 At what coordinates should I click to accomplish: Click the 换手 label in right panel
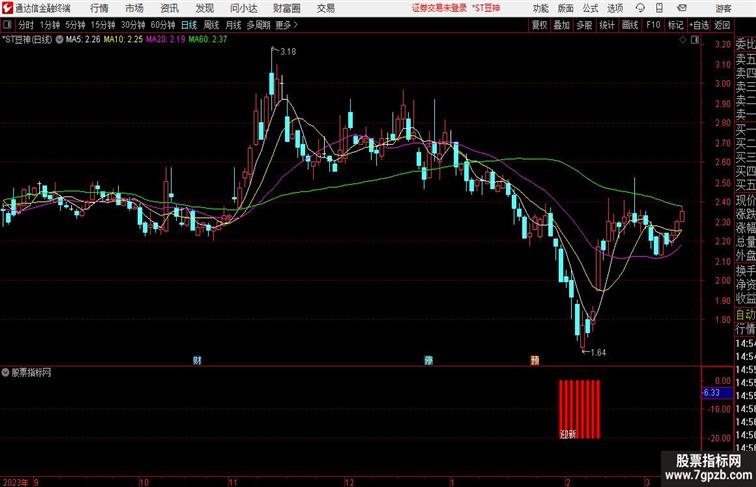pyautogui.click(x=745, y=271)
